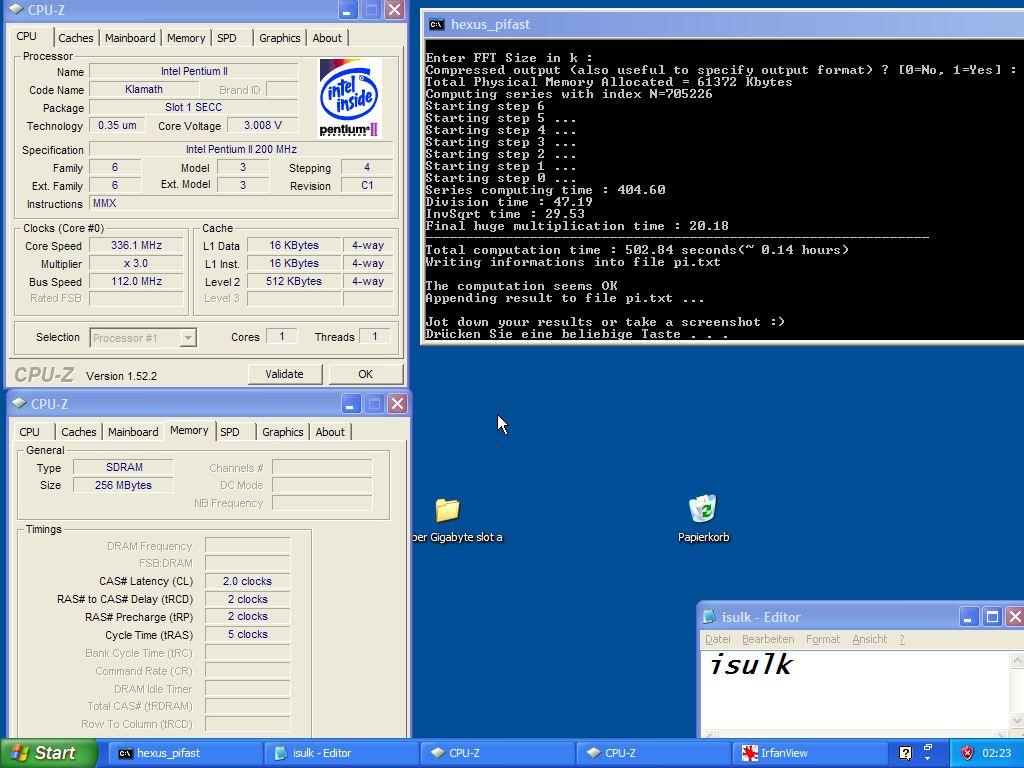Open CPU tab in lower CPU-Z window
Image resolution: width=1024 pixels, height=768 pixels.
click(x=29, y=432)
